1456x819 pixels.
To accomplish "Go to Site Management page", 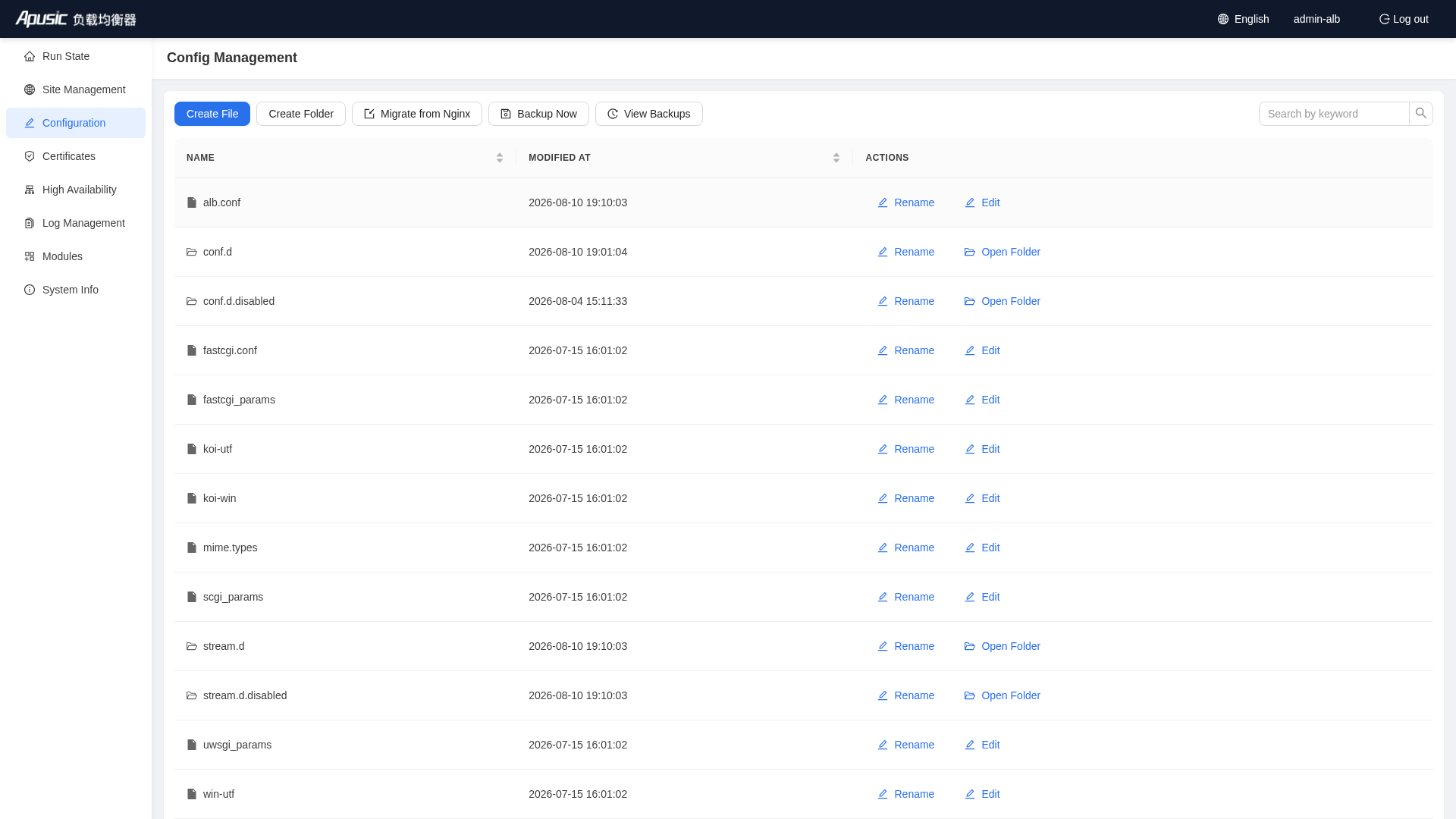I will pos(76,89).
